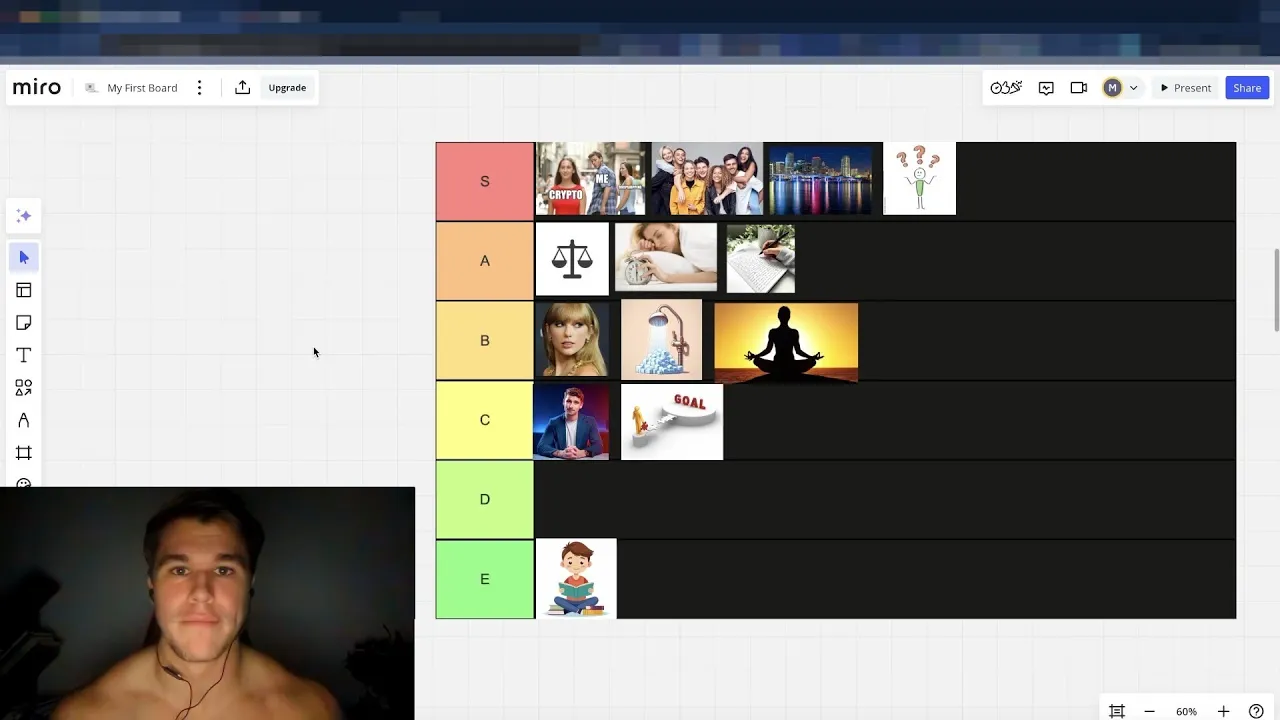Click the export board upload icon

coord(242,88)
